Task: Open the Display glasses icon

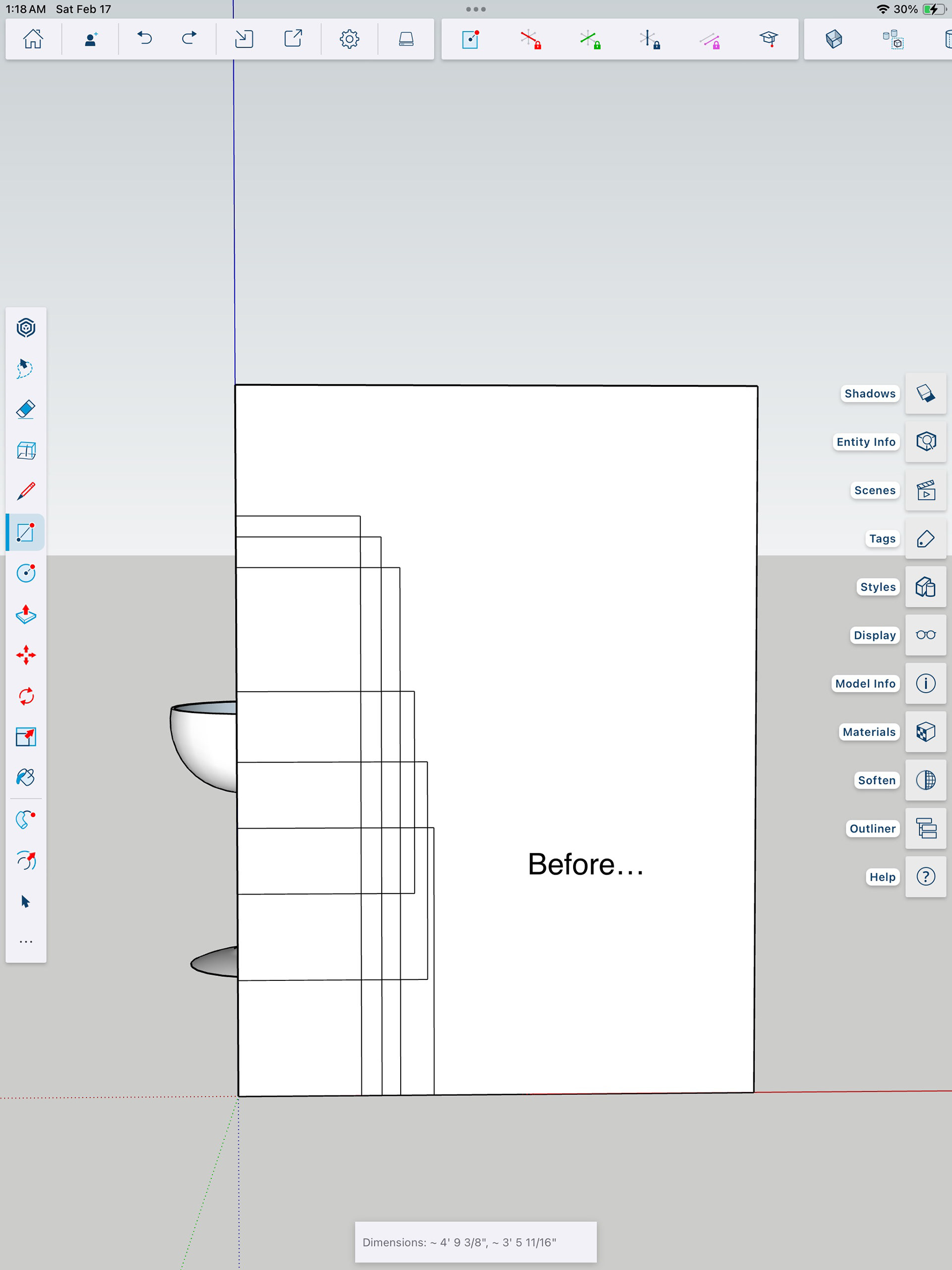Action: click(926, 635)
